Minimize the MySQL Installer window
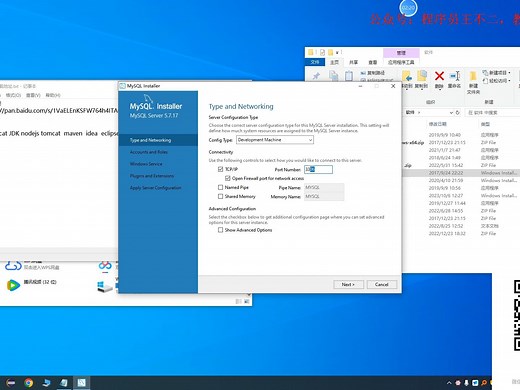This screenshot has height=390, width=520. [361, 86]
